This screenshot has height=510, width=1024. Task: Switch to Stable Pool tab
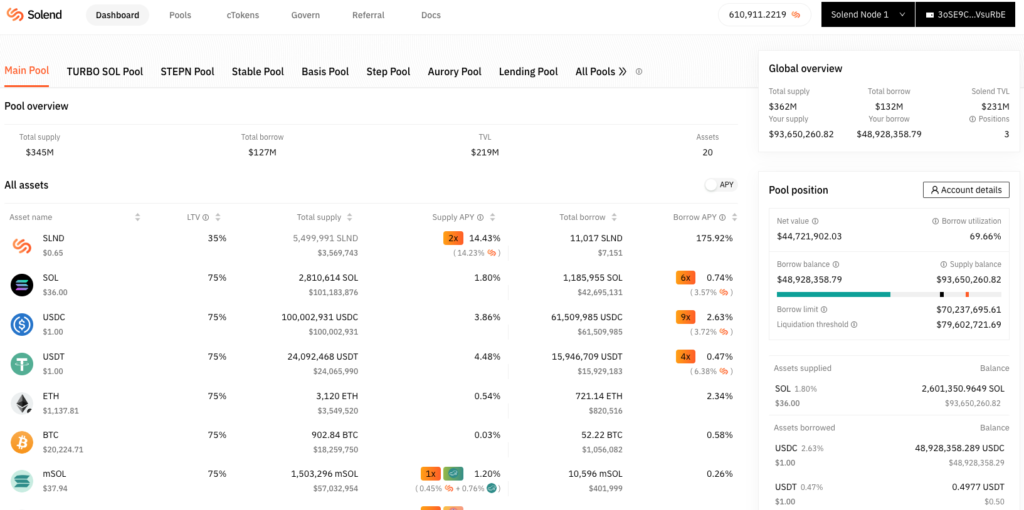coord(258,72)
